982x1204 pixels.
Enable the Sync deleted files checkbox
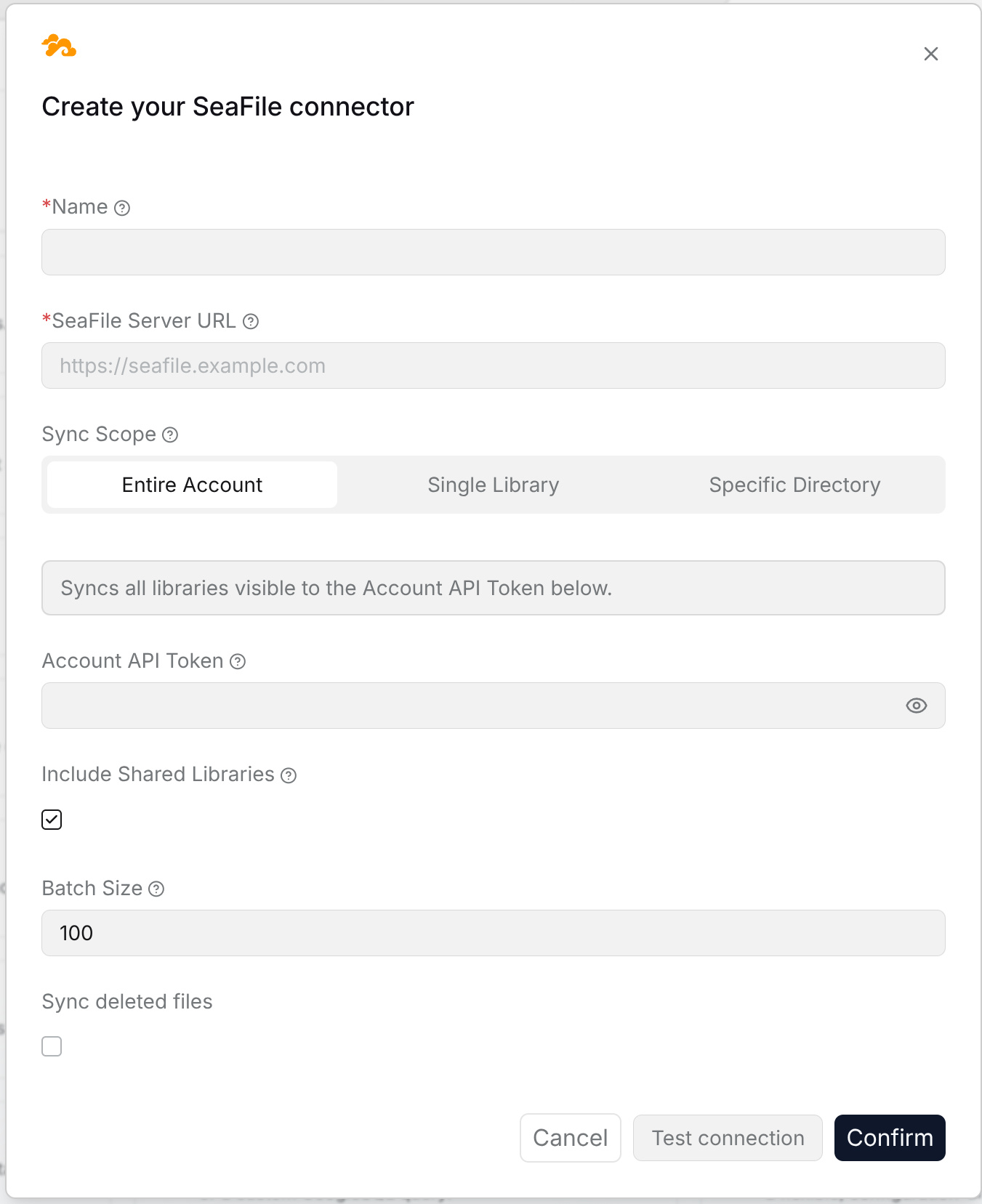coord(52,1046)
